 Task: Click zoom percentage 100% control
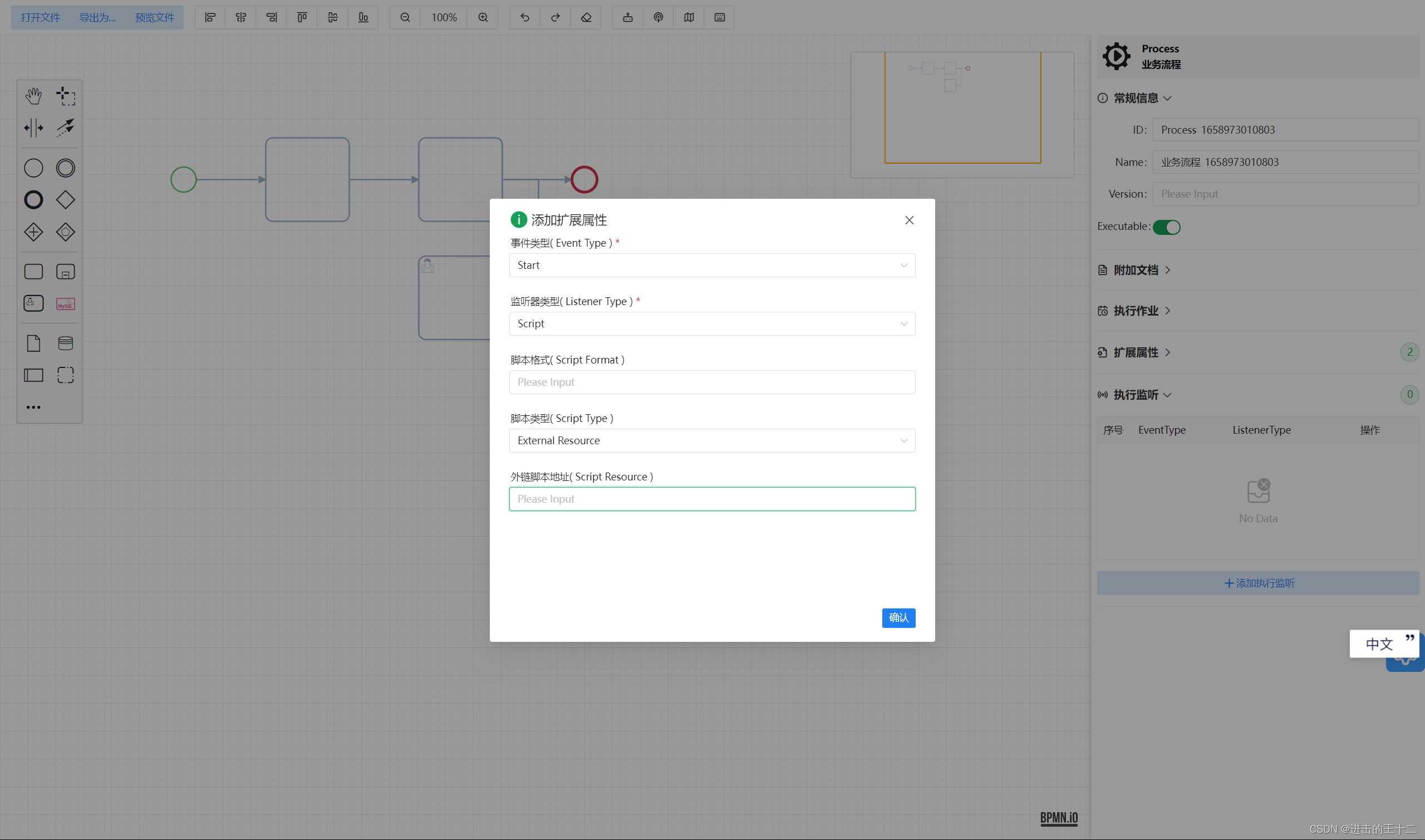coord(443,17)
